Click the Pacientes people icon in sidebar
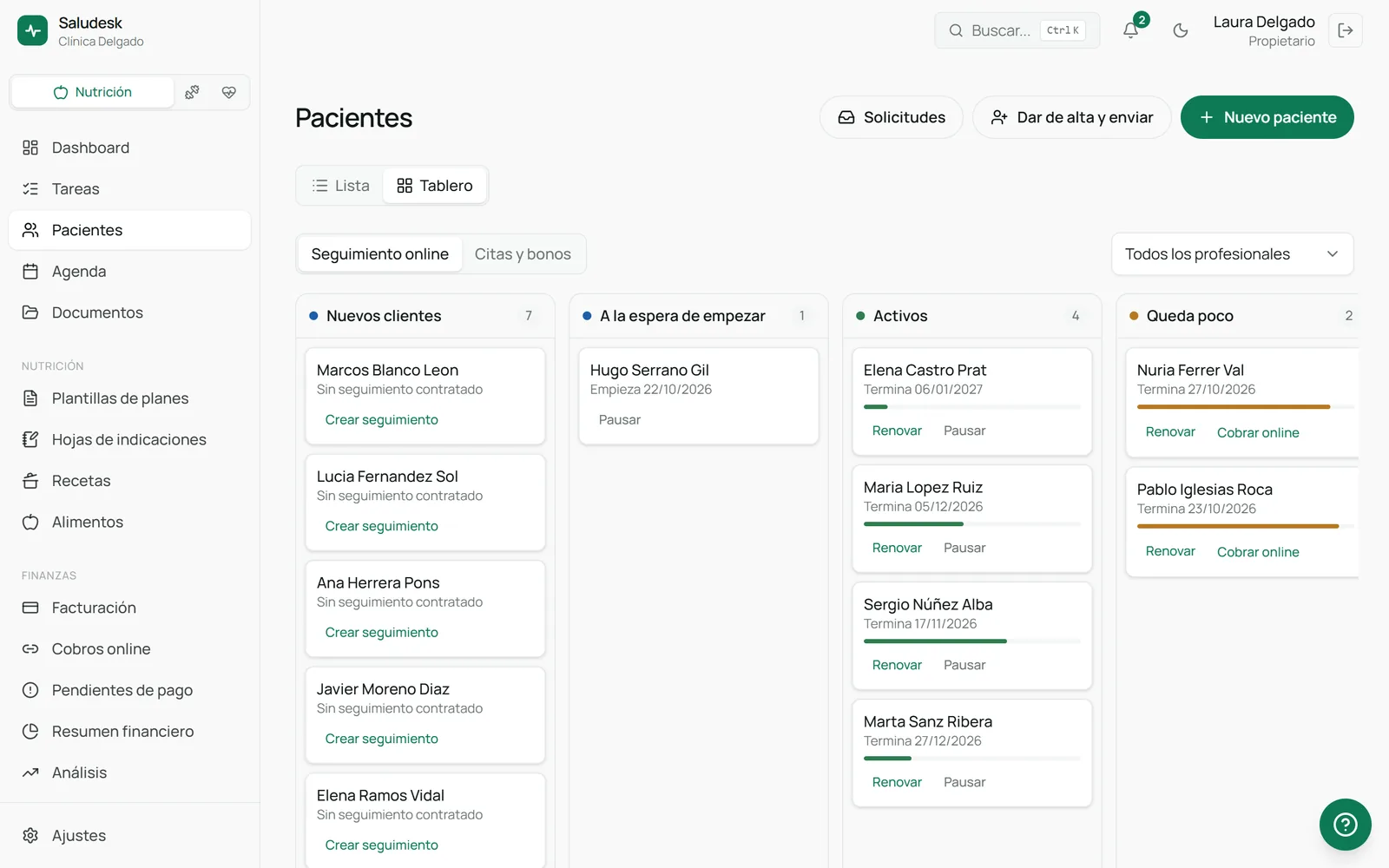 click(x=30, y=230)
